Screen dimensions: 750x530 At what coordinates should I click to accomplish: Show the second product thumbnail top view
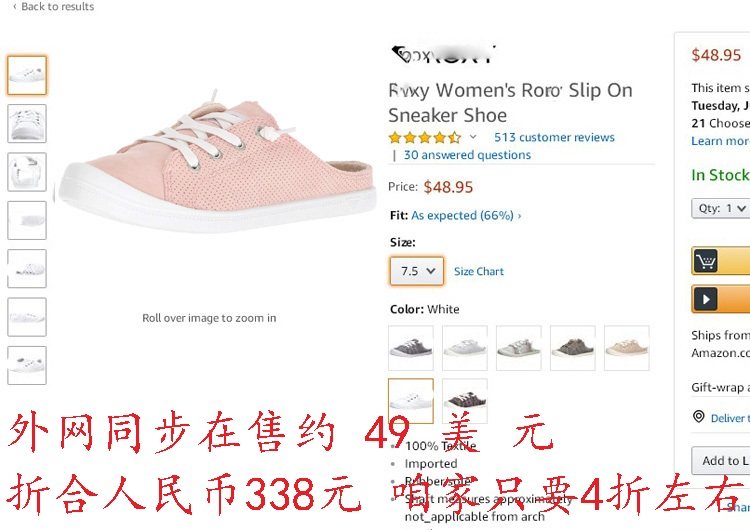27,123
